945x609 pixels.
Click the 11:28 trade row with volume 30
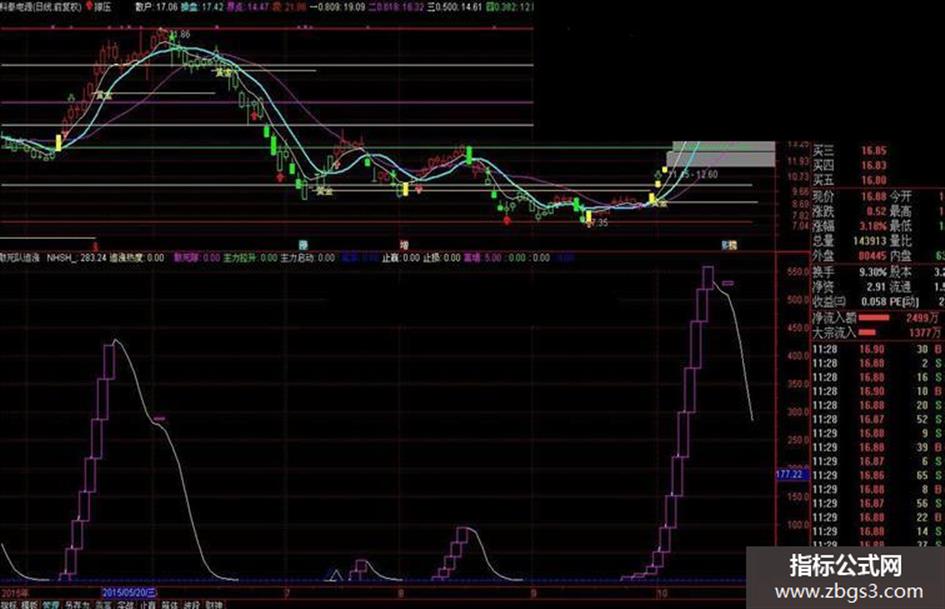pyautogui.click(x=878, y=349)
